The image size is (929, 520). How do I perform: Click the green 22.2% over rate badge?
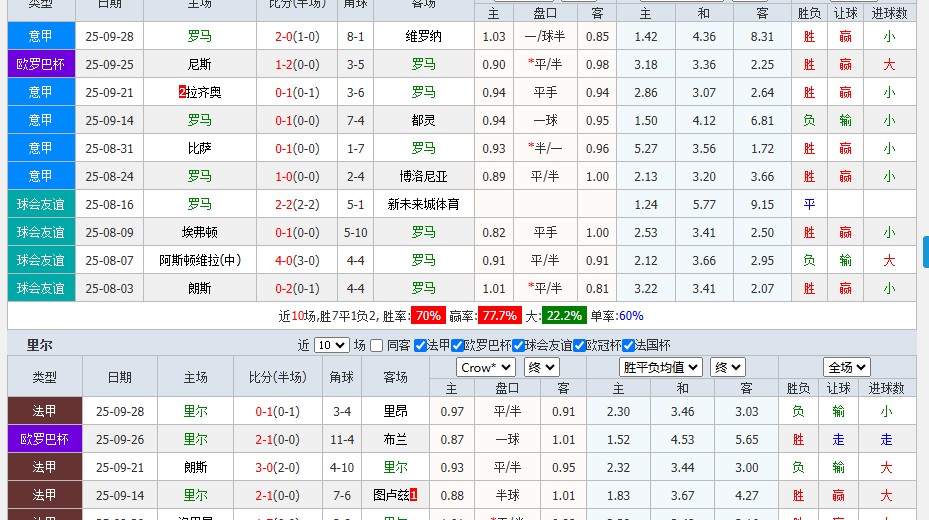click(x=564, y=315)
